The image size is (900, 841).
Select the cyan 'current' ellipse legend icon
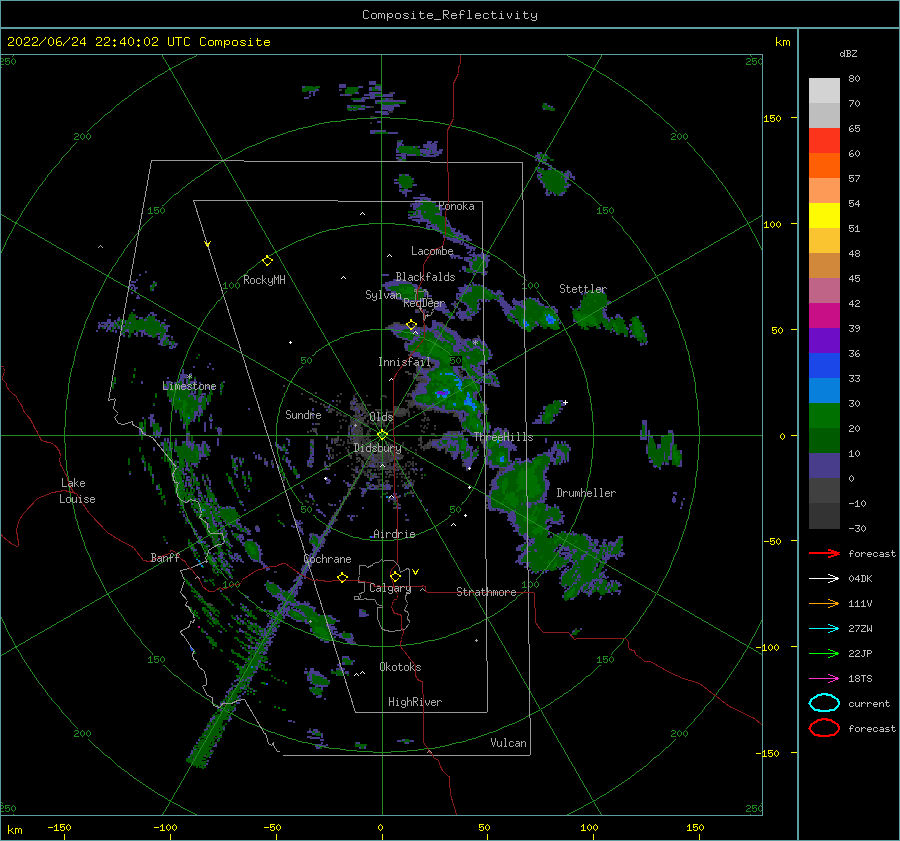pyautogui.click(x=824, y=703)
